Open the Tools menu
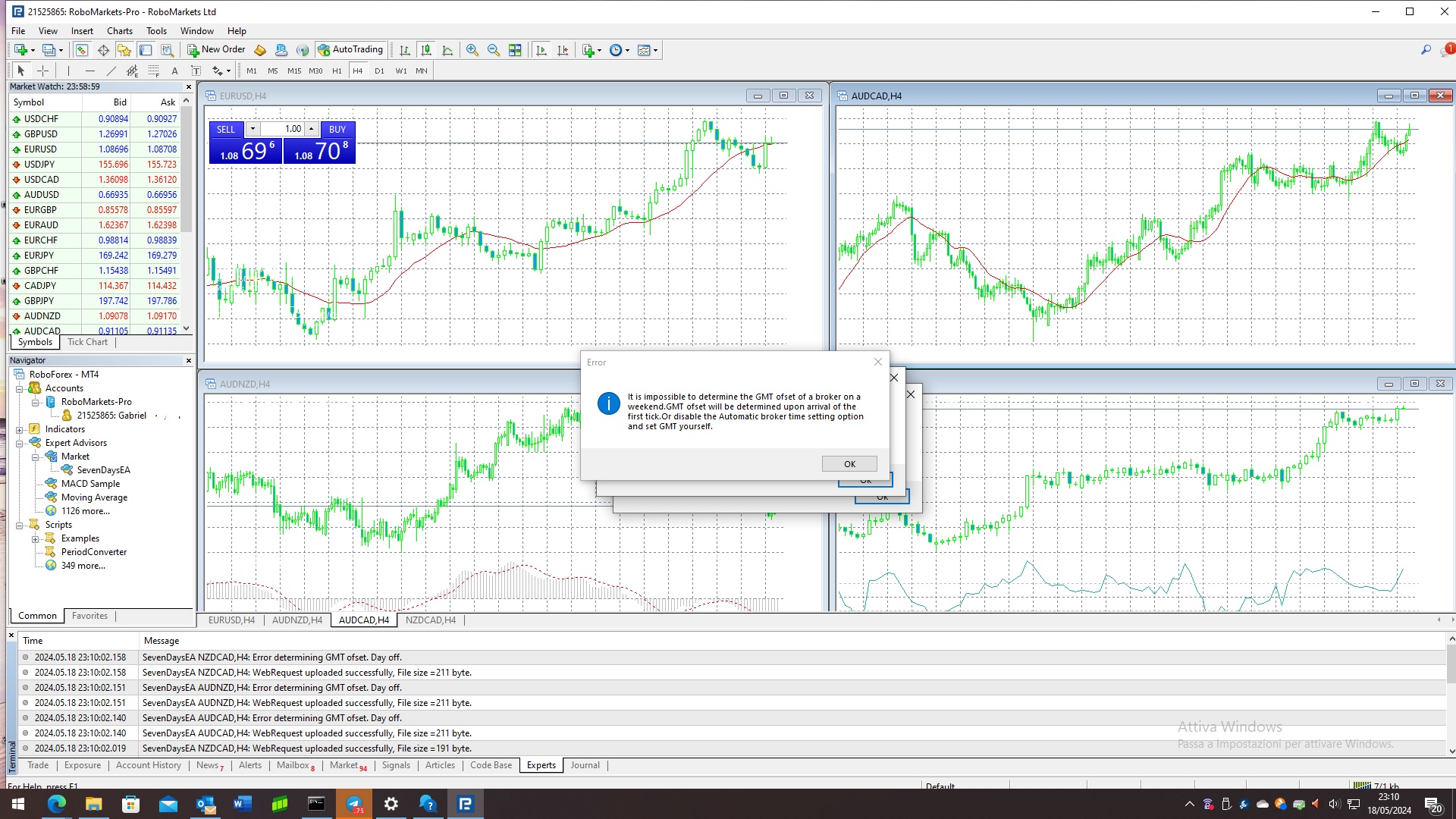 [156, 31]
